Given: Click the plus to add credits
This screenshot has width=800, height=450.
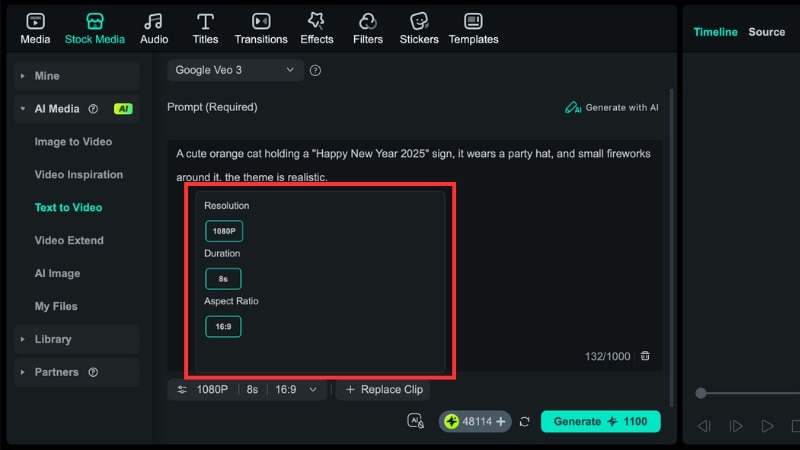Looking at the screenshot, I should pyautogui.click(x=501, y=421).
